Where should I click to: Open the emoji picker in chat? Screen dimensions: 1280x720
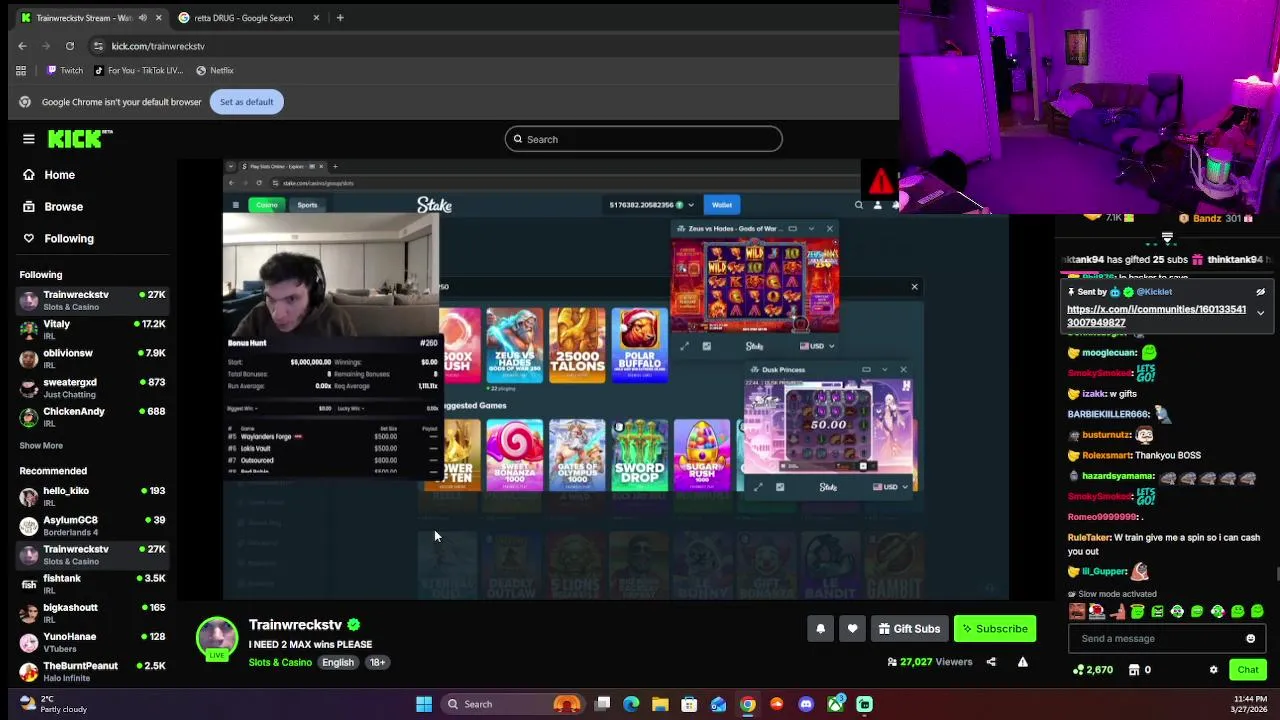pos(1250,639)
